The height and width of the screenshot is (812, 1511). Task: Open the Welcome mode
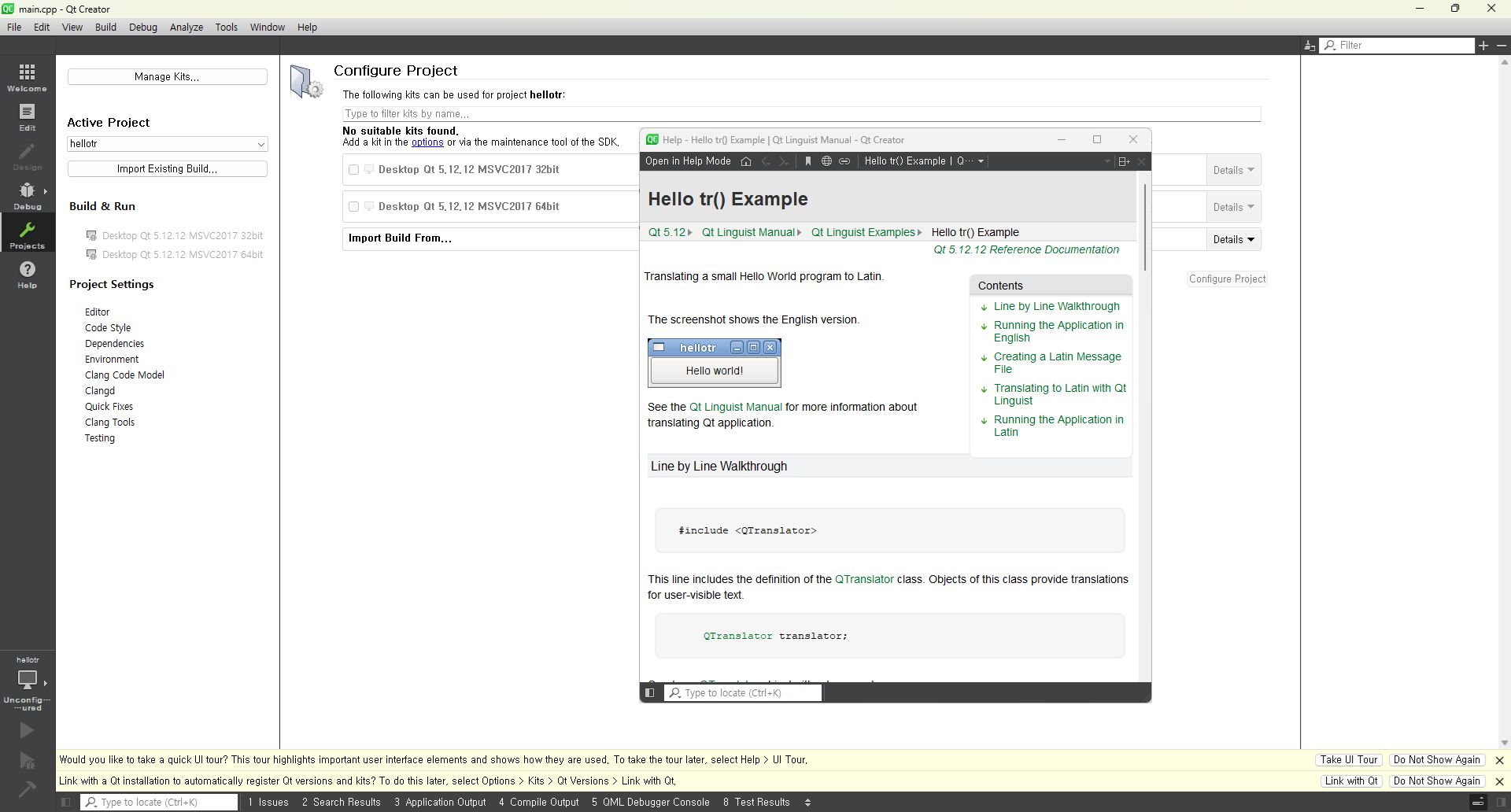click(x=28, y=77)
